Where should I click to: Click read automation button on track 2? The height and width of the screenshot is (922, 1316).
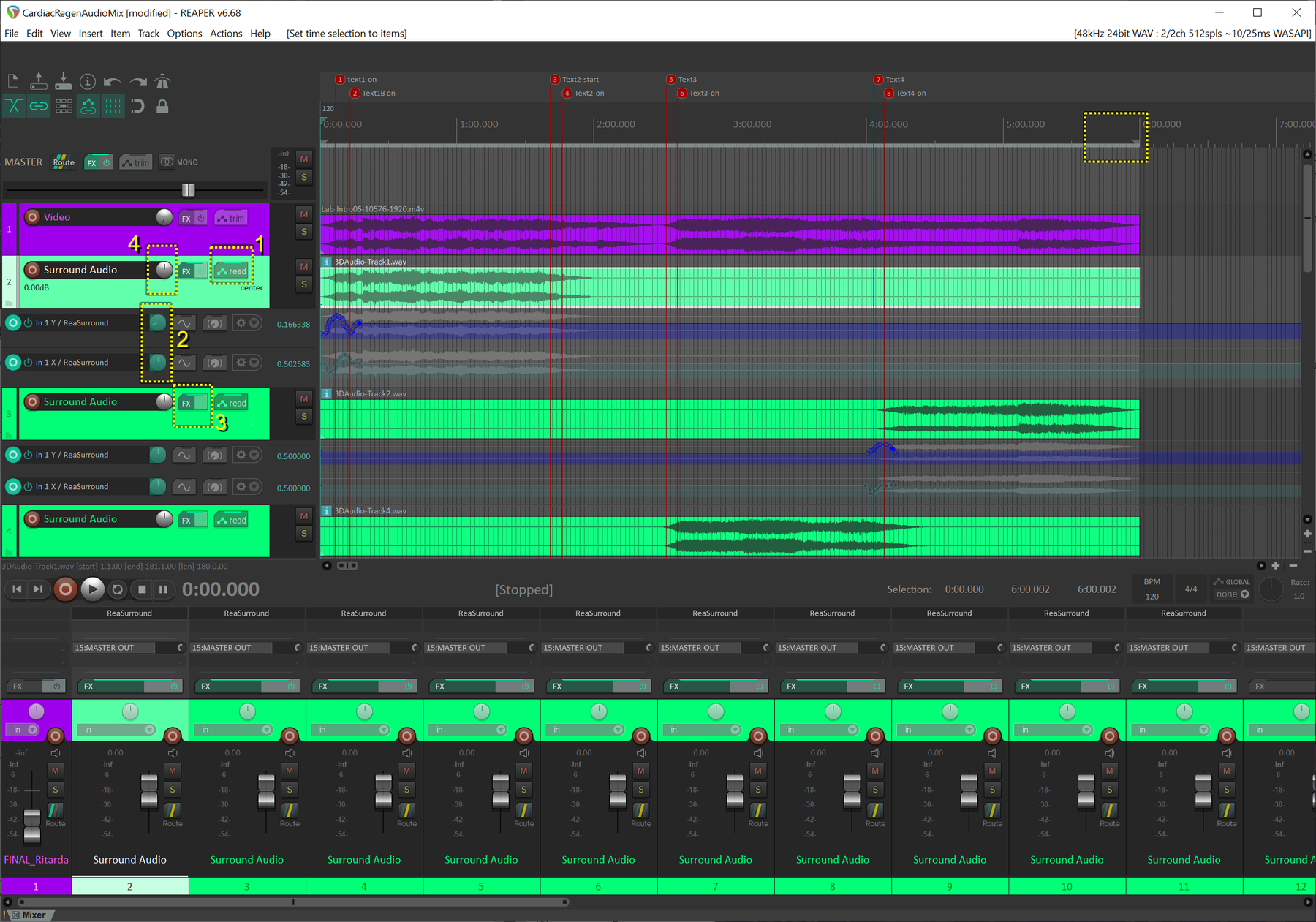coord(232,271)
